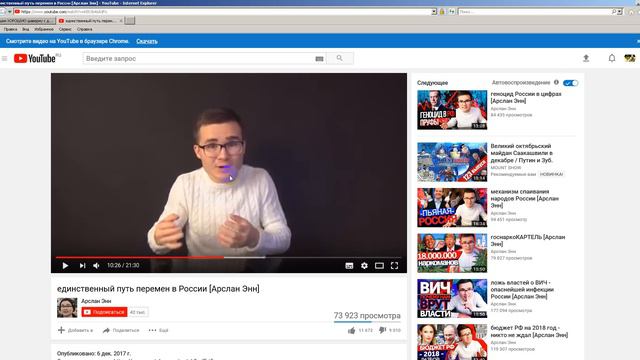640x360 pixels.
Task: Open title 'бюджет РФ на 2018 год'
Action: (529, 331)
